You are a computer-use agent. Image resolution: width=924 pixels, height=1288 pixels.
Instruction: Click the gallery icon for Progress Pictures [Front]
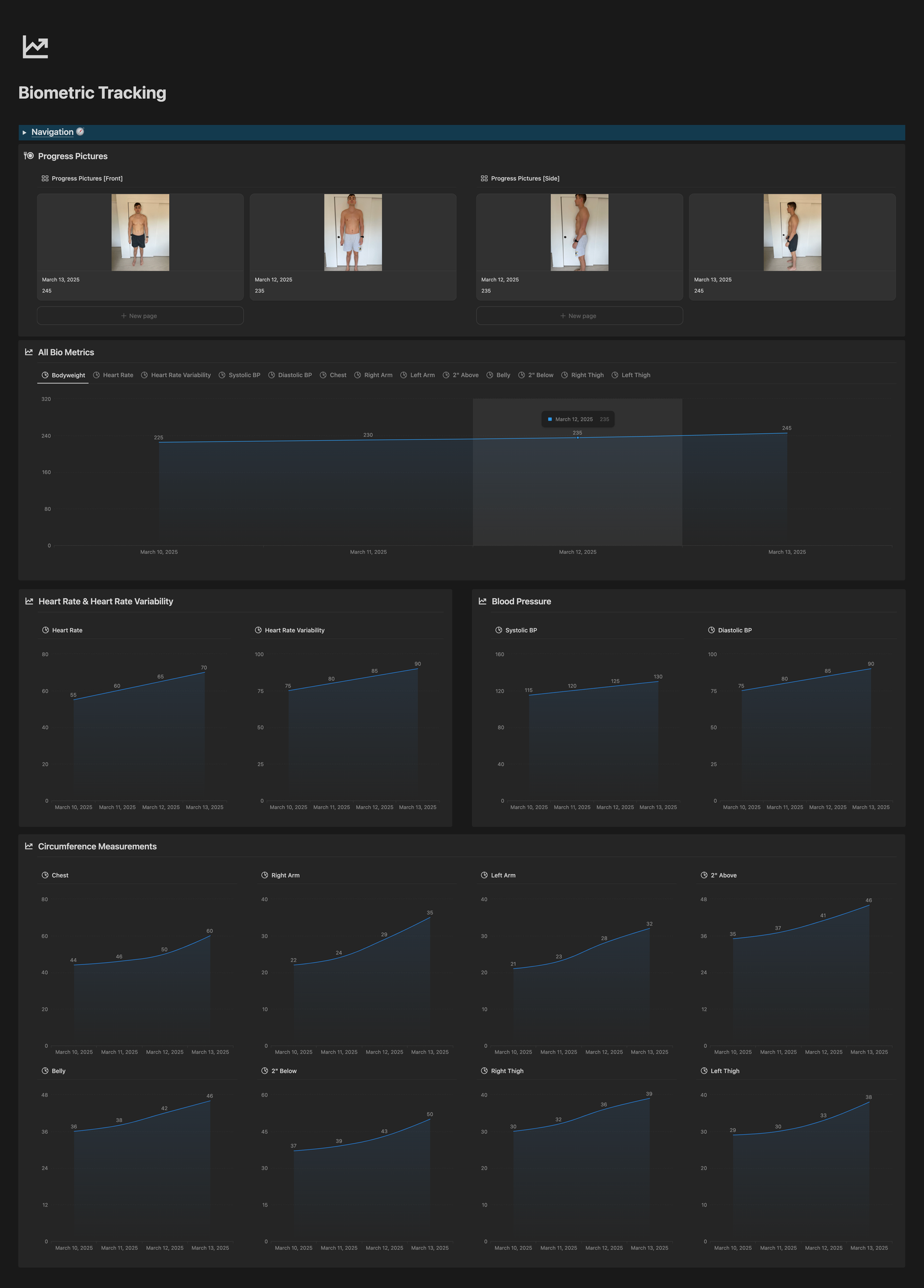pos(45,178)
